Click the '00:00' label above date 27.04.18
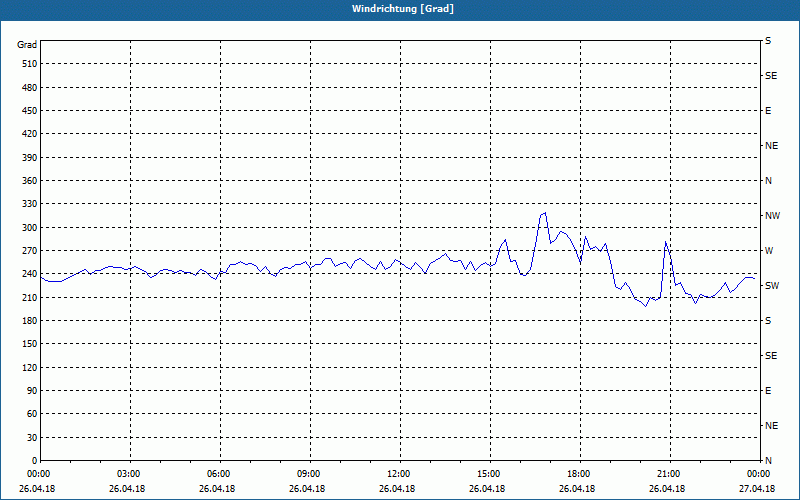Viewport: 800px width, 500px height. (759, 474)
